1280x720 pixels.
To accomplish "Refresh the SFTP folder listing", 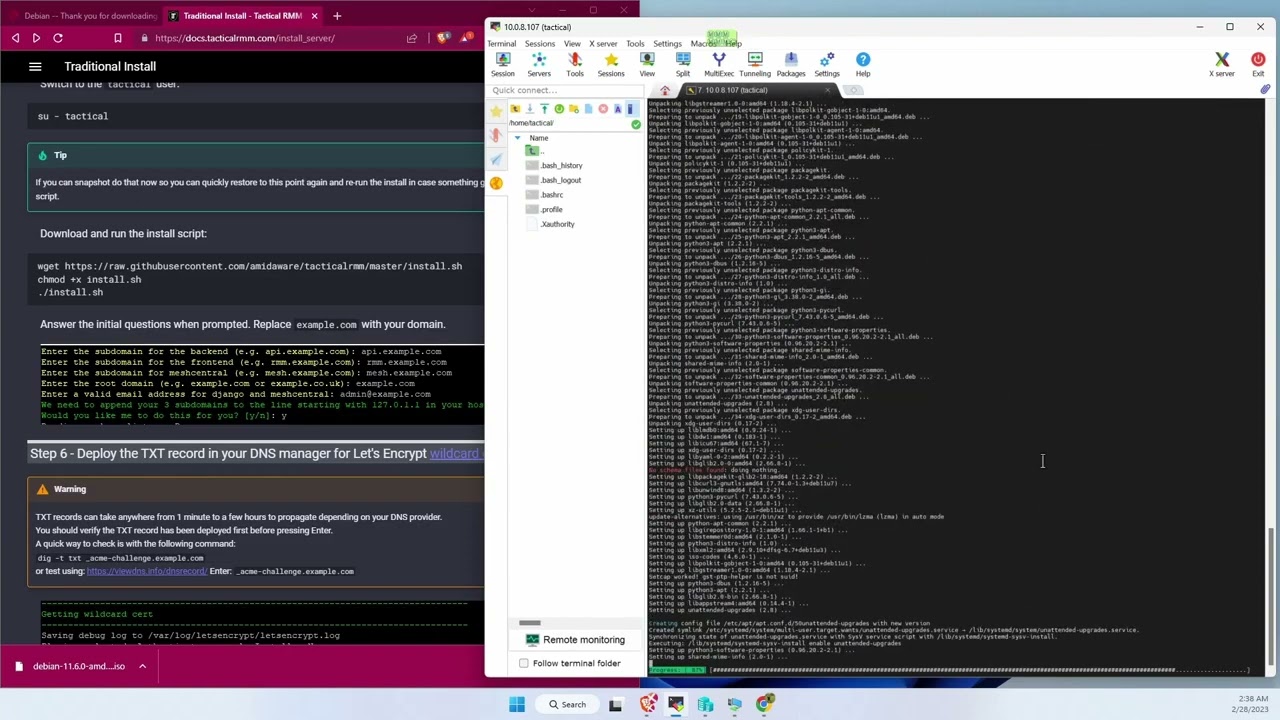I will pyautogui.click(x=559, y=109).
